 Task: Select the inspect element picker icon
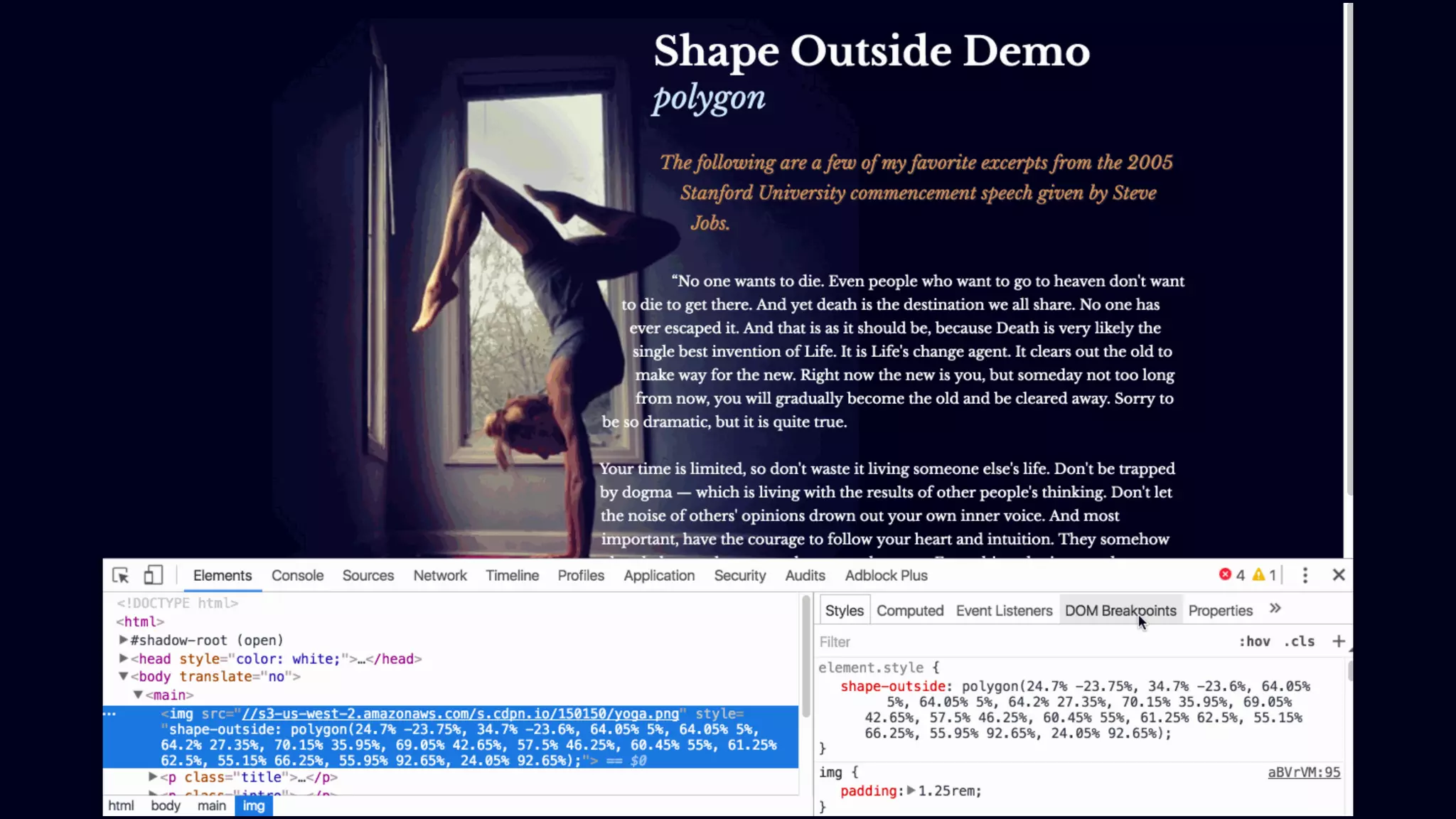pyautogui.click(x=120, y=575)
